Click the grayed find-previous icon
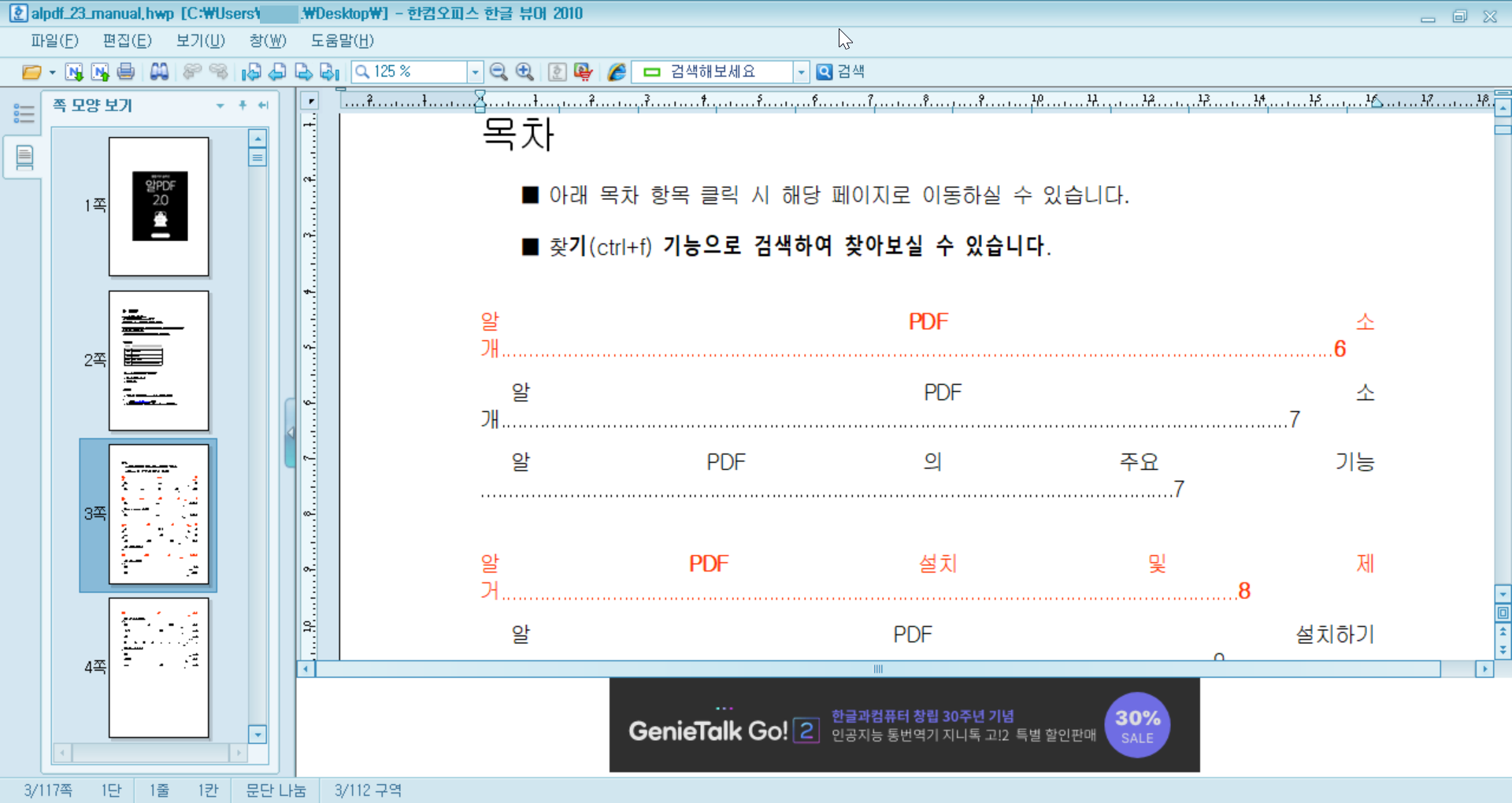This screenshot has width=1512, height=803. (x=192, y=72)
